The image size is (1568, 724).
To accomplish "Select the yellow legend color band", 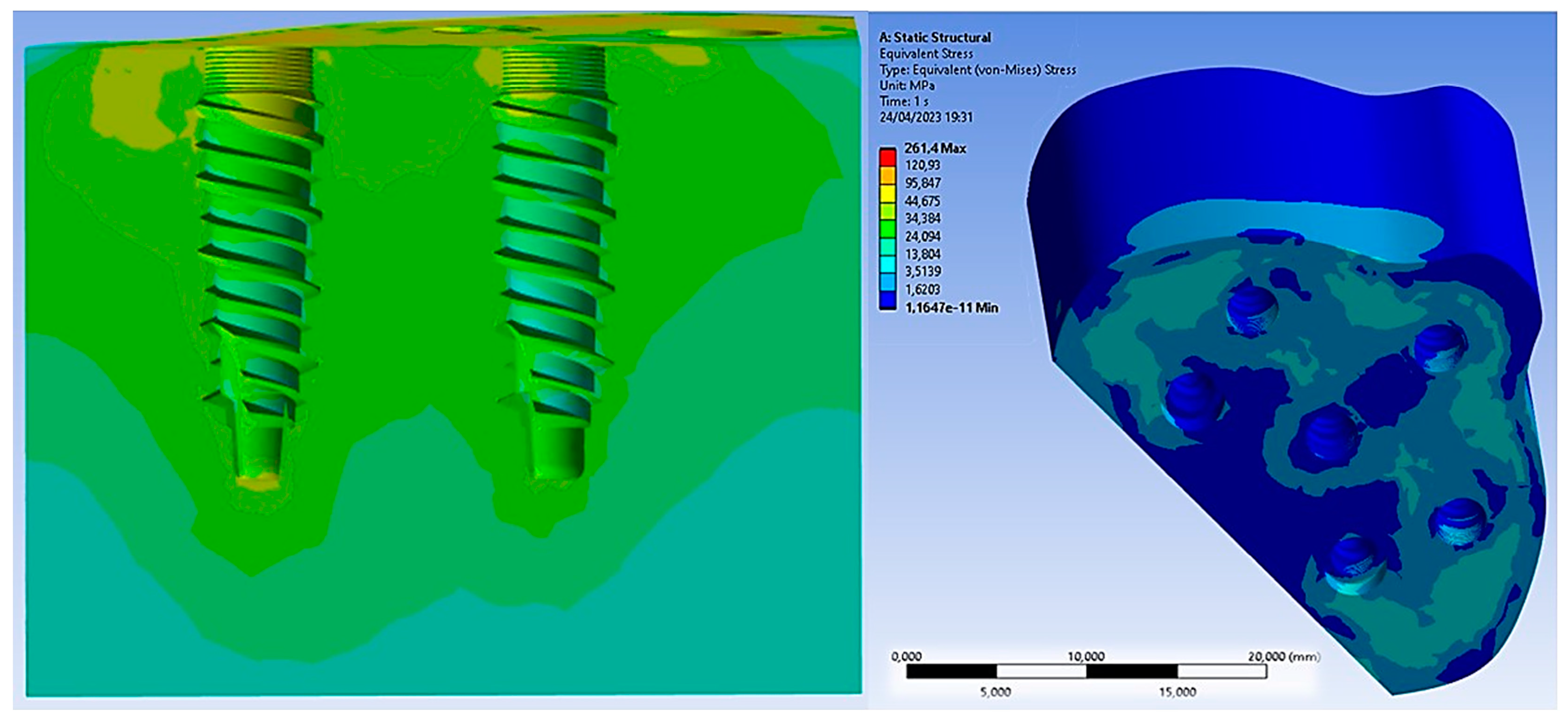I will click(887, 194).
